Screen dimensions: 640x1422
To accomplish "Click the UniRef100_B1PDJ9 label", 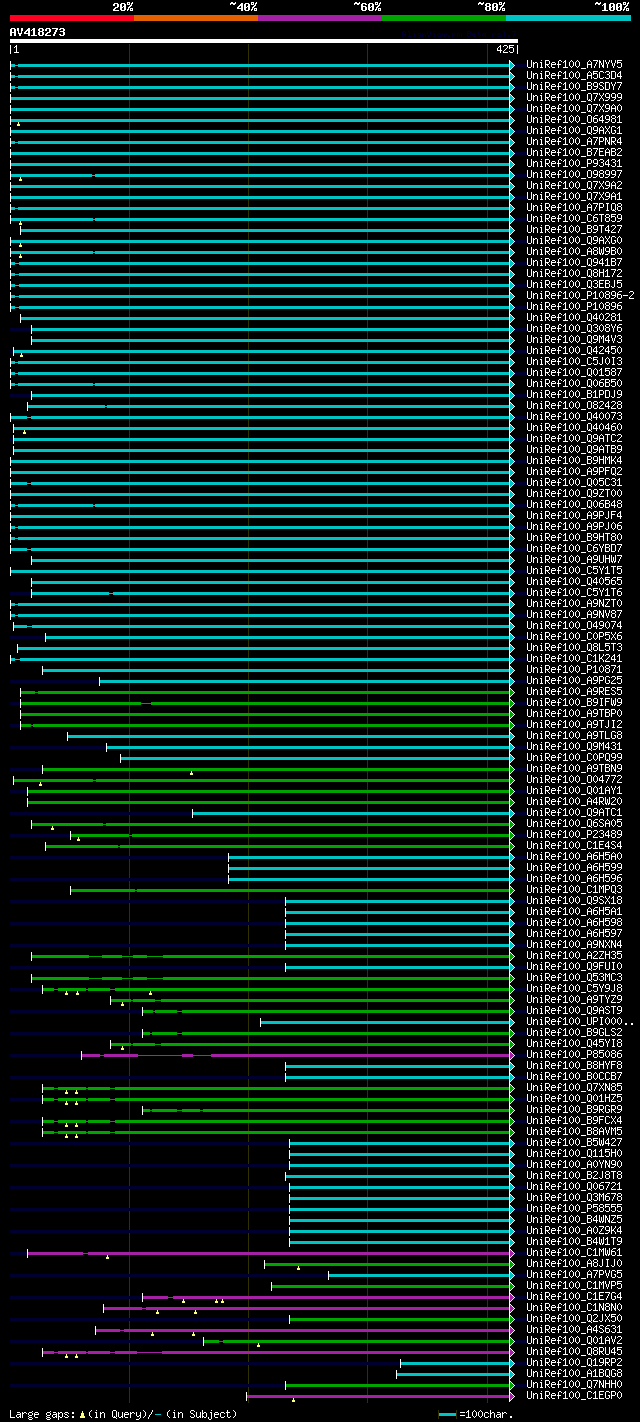I will 574,394.
